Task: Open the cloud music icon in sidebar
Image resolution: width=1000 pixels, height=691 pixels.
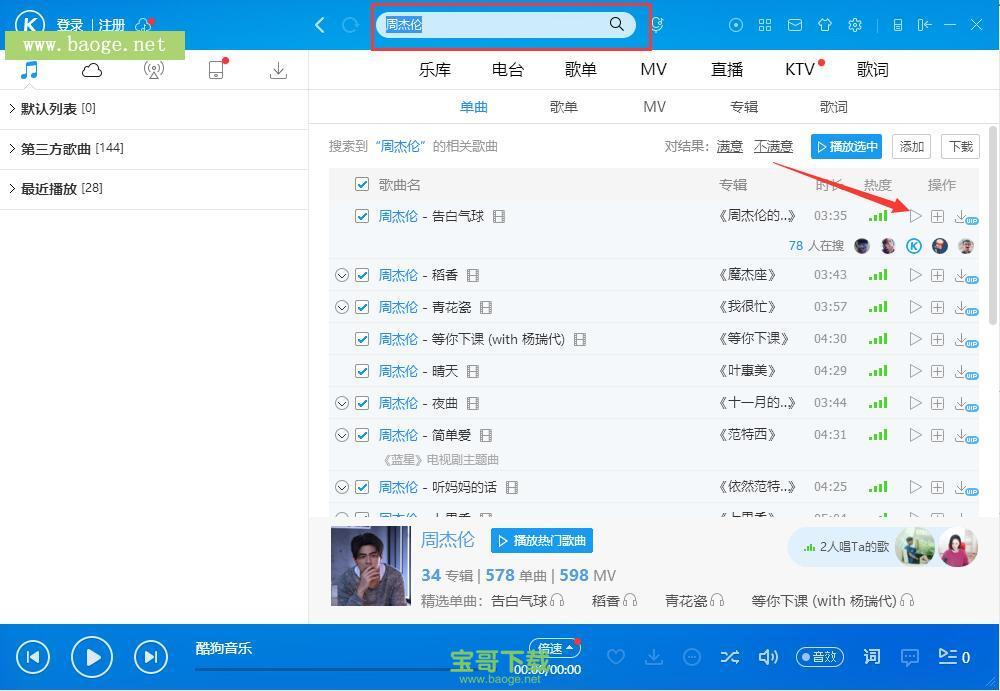Action: click(x=91, y=70)
